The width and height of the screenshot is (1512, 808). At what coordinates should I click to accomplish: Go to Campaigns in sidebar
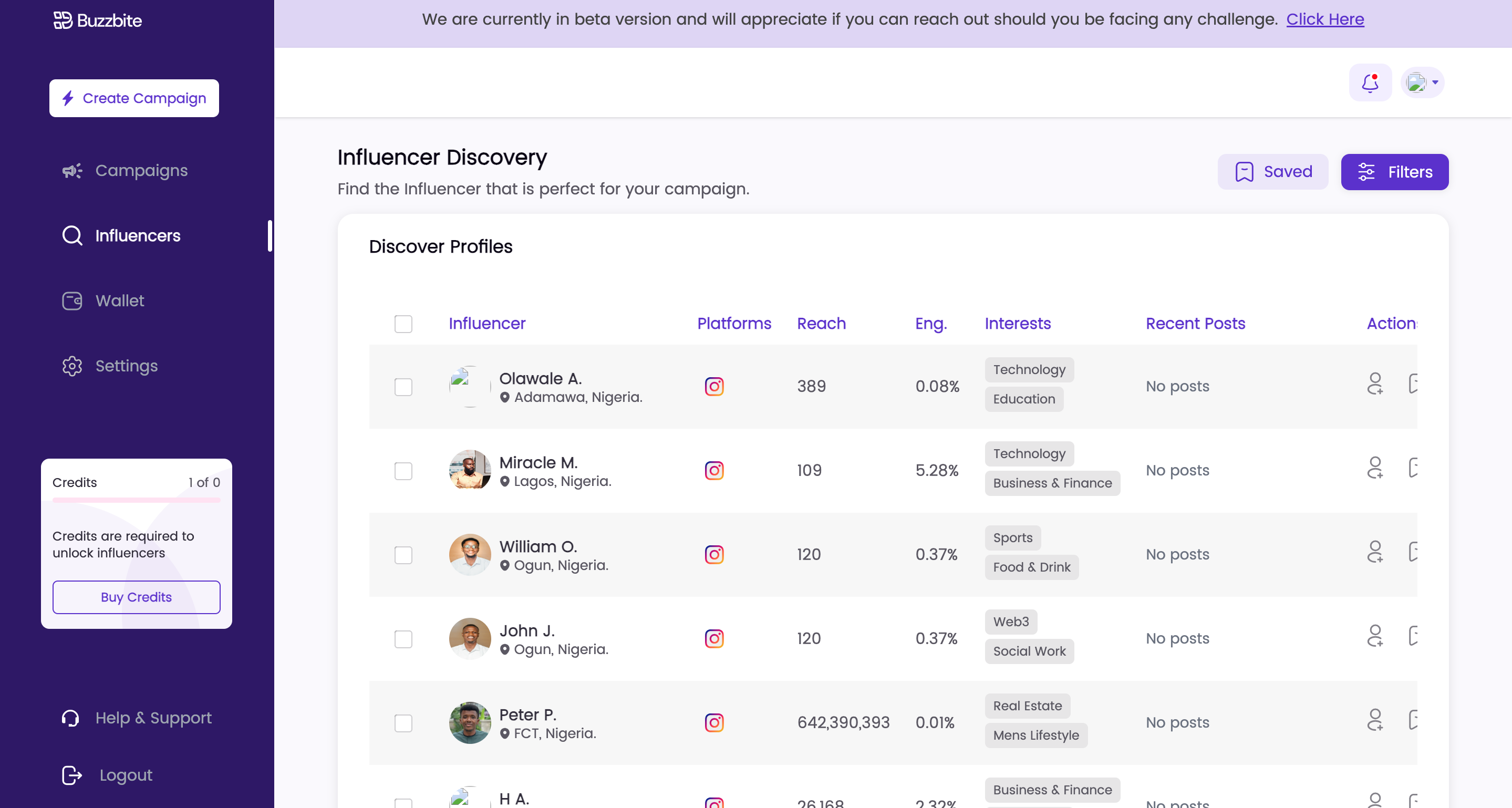pyautogui.click(x=141, y=171)
